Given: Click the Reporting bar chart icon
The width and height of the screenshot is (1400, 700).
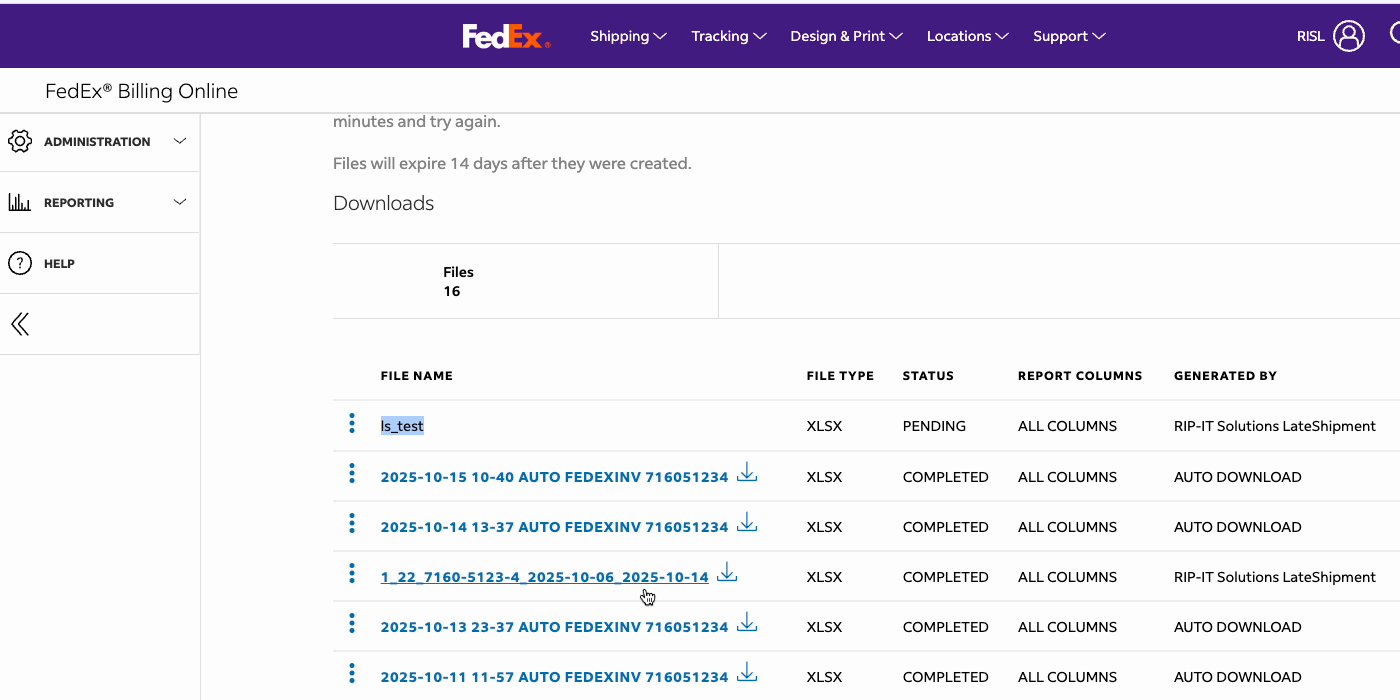Looking at the screenshot, I should (20, 202).
